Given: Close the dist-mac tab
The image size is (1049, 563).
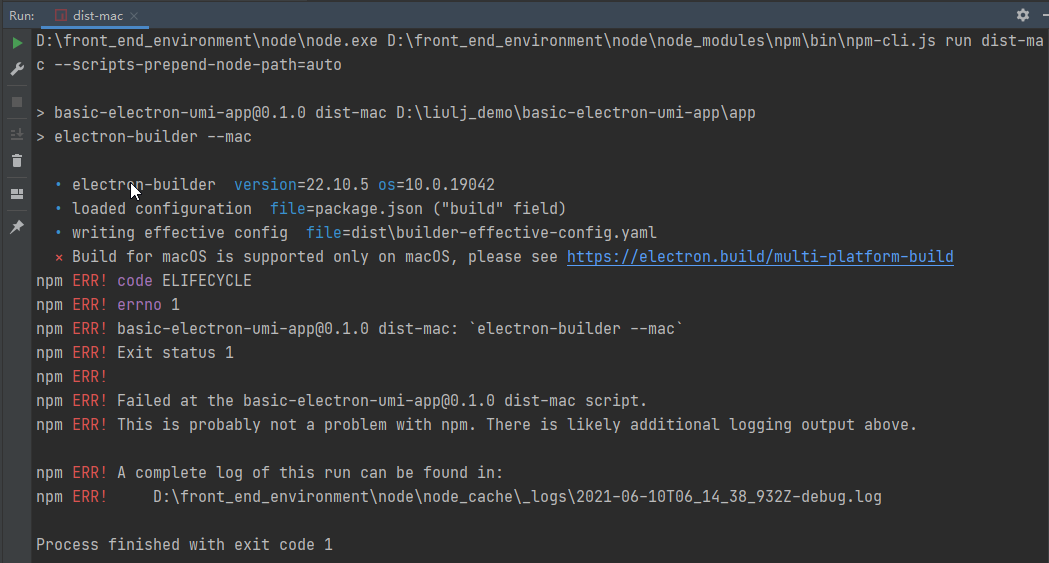Looking at the screenshot, I should (135, 16).
